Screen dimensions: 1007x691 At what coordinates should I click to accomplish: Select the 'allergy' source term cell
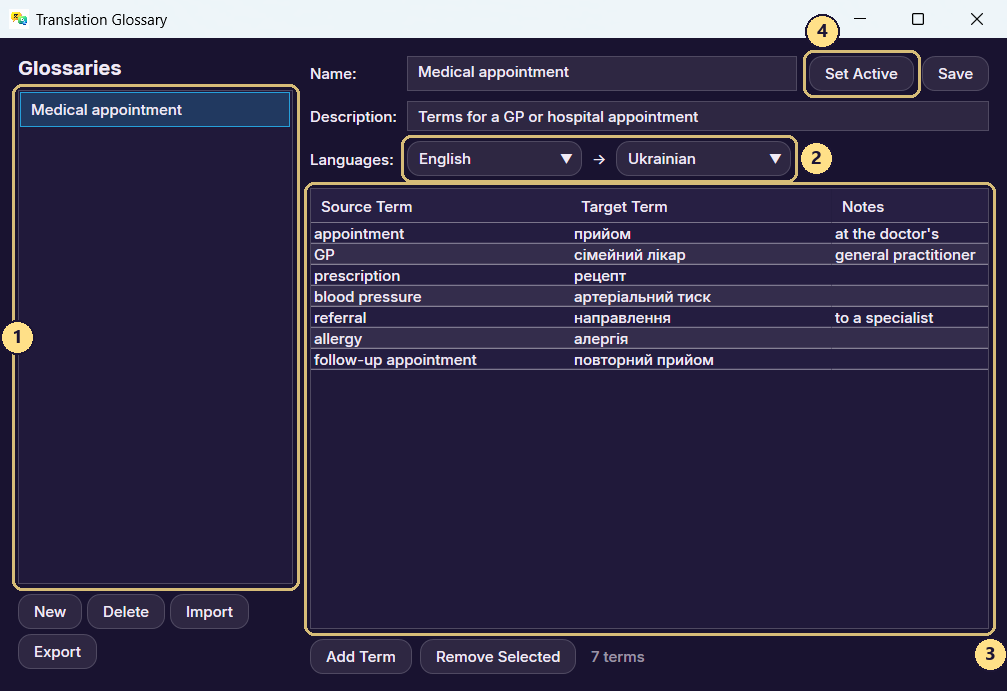[x=441, y=338]
